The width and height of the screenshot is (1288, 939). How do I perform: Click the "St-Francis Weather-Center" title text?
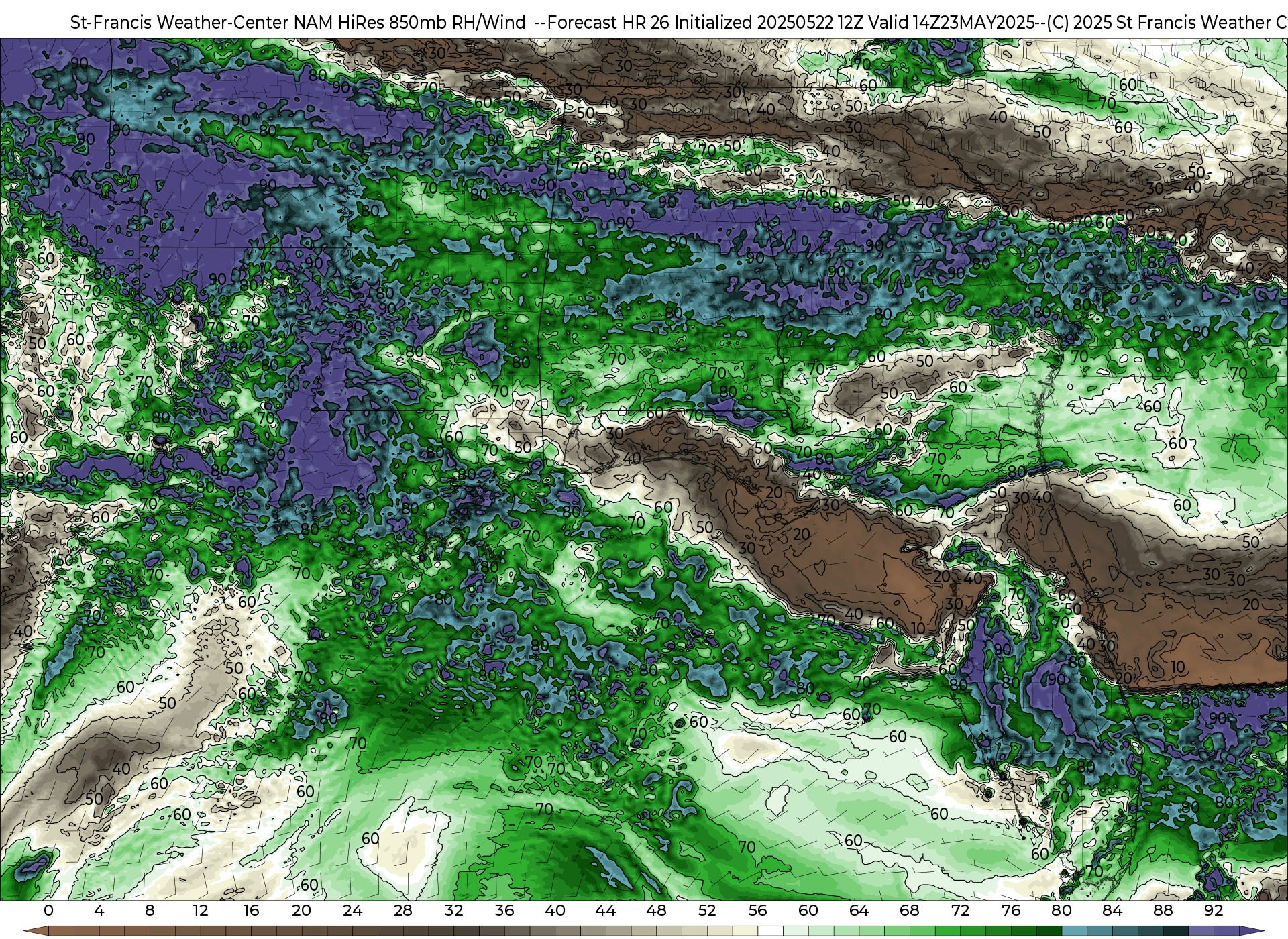coord(180,23)
